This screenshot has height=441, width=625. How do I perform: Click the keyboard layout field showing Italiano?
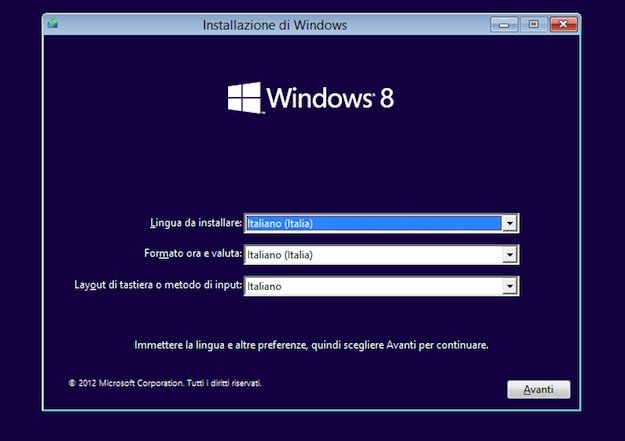pos(381,286)
